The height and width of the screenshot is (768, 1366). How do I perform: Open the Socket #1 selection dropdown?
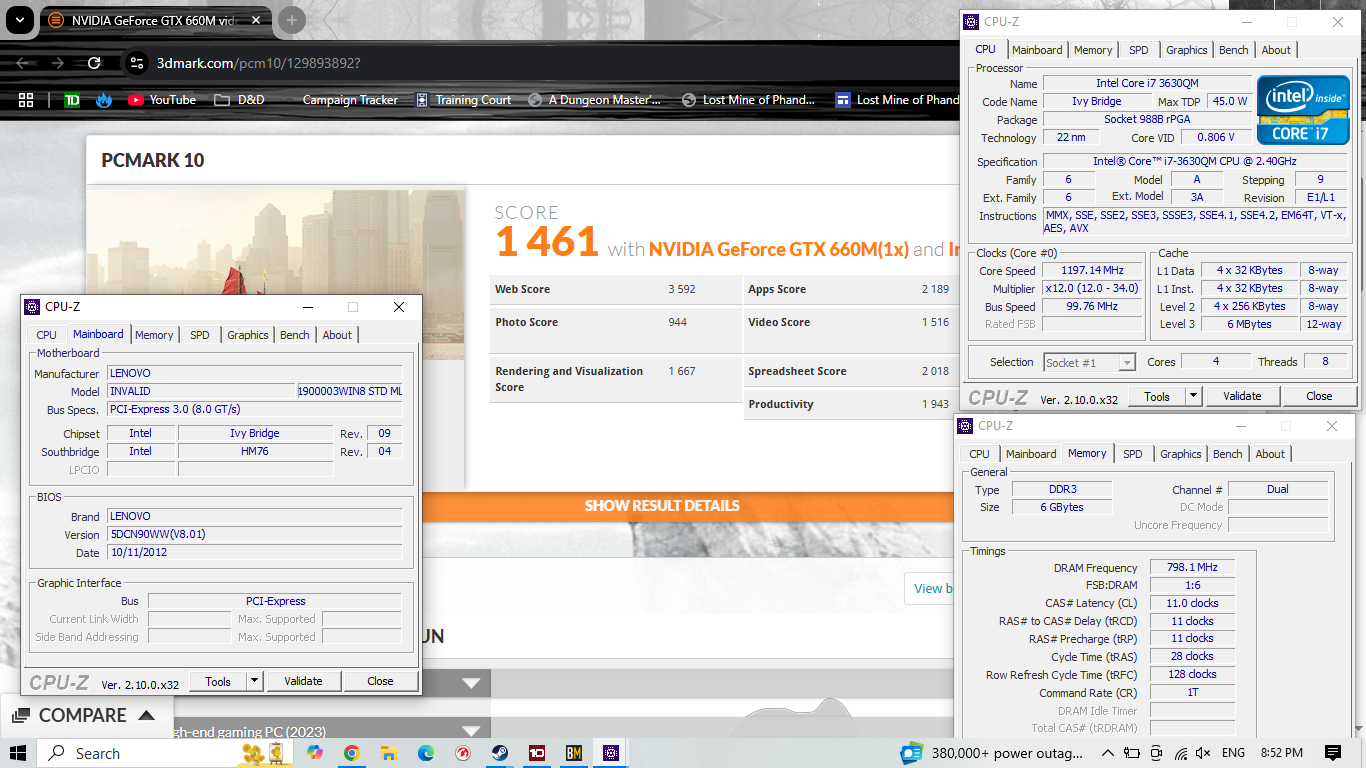1089,363
